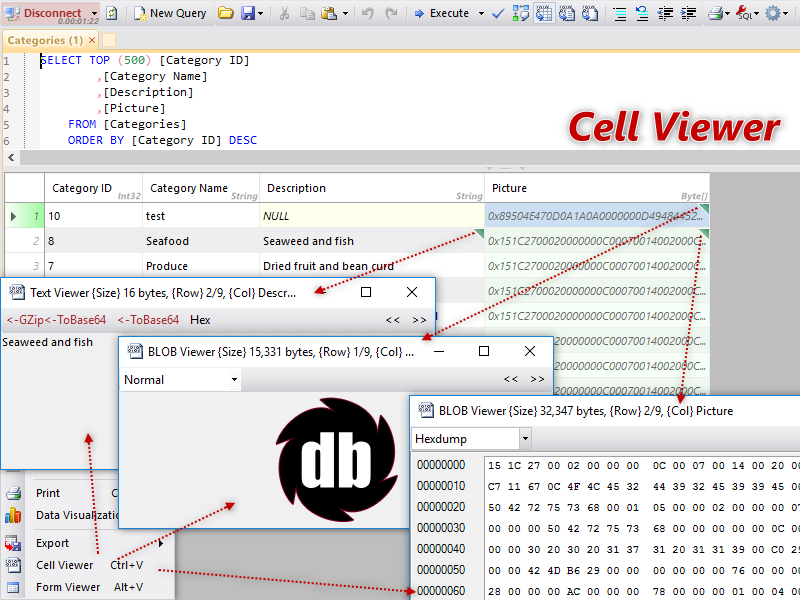Click the NULL description cell

(x=372, y=216)
